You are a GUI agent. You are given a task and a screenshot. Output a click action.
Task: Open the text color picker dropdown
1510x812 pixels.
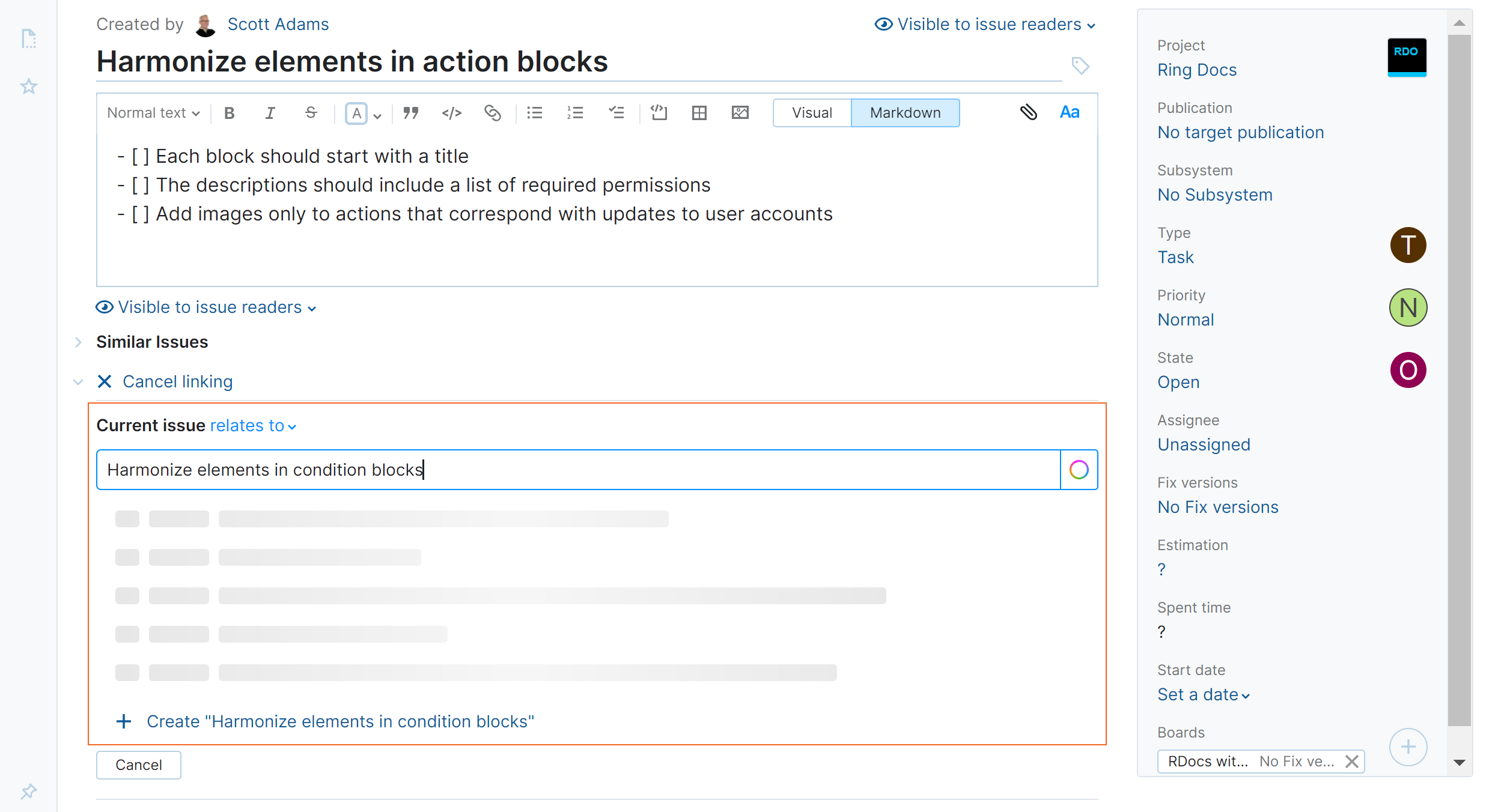(376, 114)
